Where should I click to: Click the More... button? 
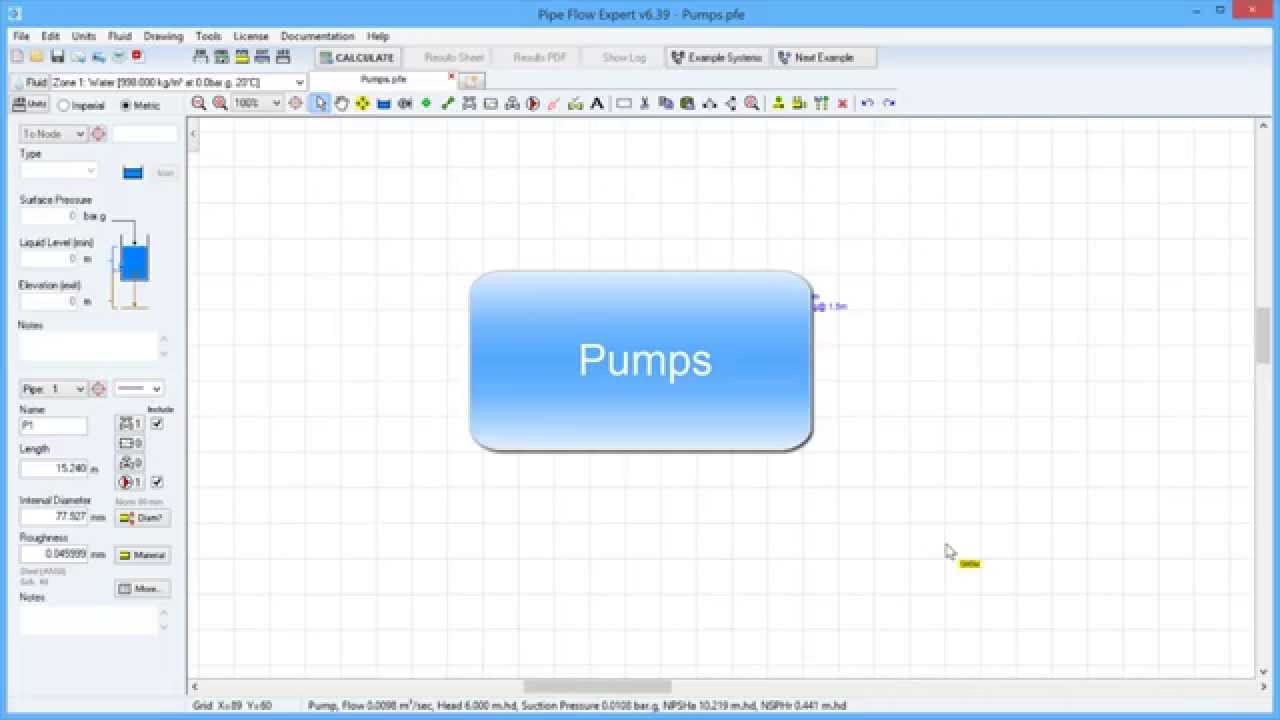pyautogui.click(x=142, y=589)
